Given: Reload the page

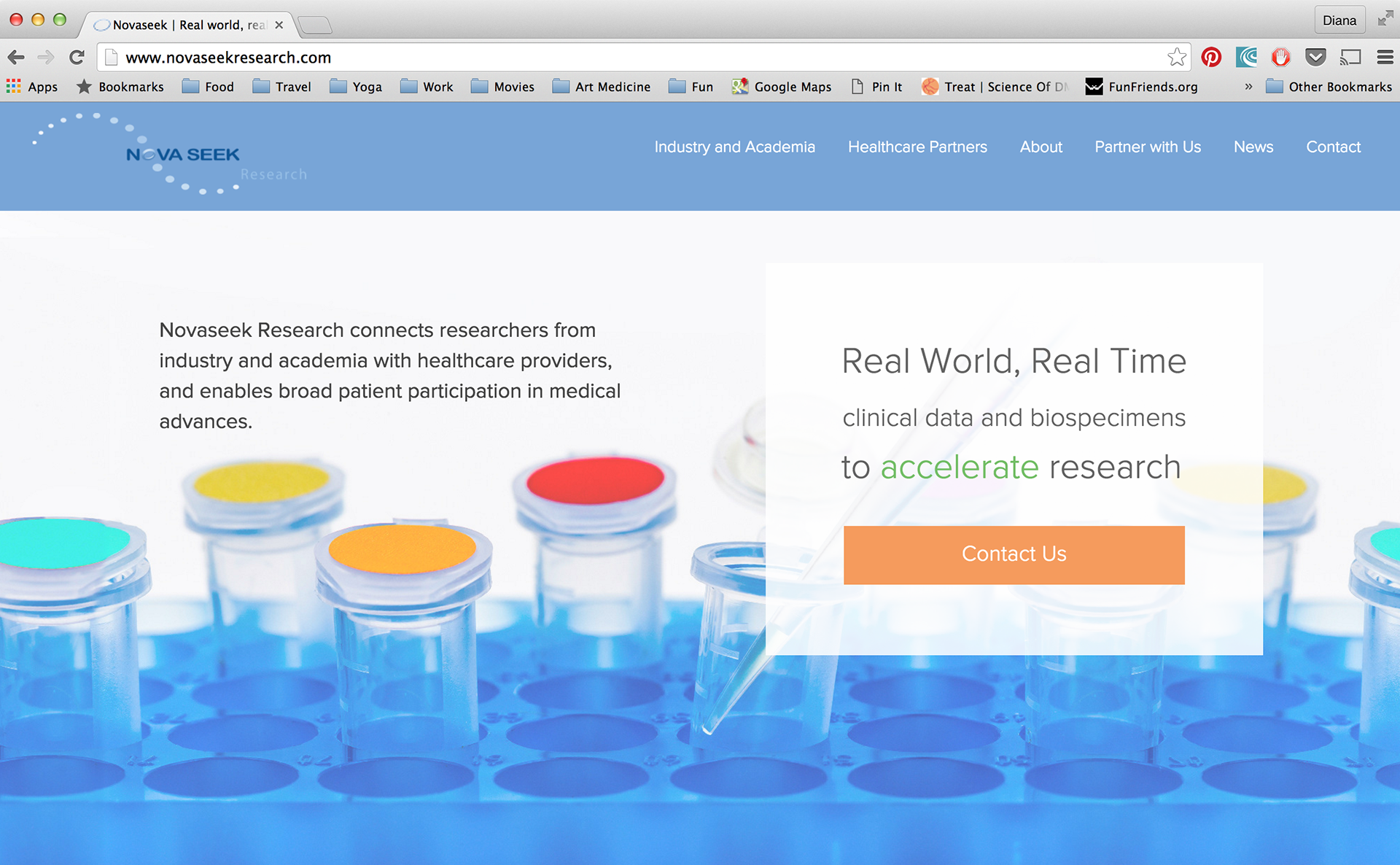Looking at the screenshot, I should [77, 57].
